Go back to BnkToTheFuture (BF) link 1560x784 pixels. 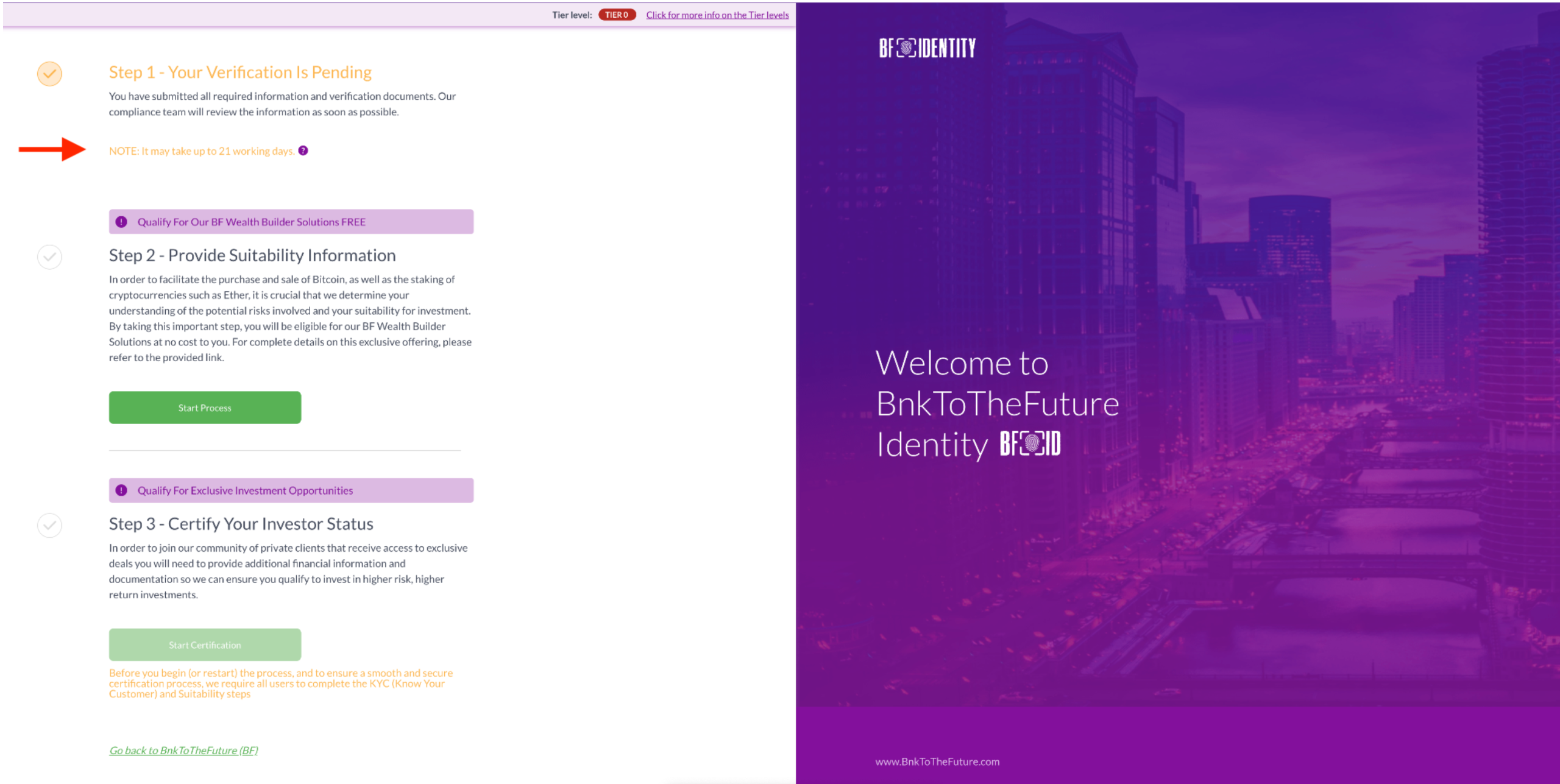pyautogui.click(x=183, y=750)
